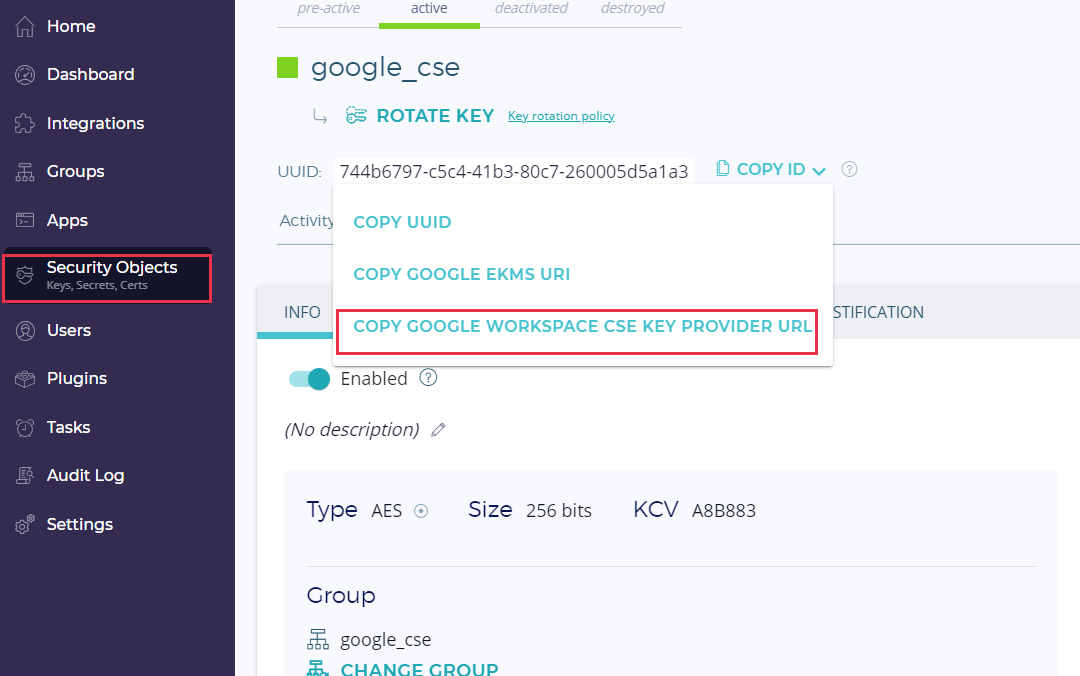
Task: Click the Apps terminal icon
Action: coord(25,221)
